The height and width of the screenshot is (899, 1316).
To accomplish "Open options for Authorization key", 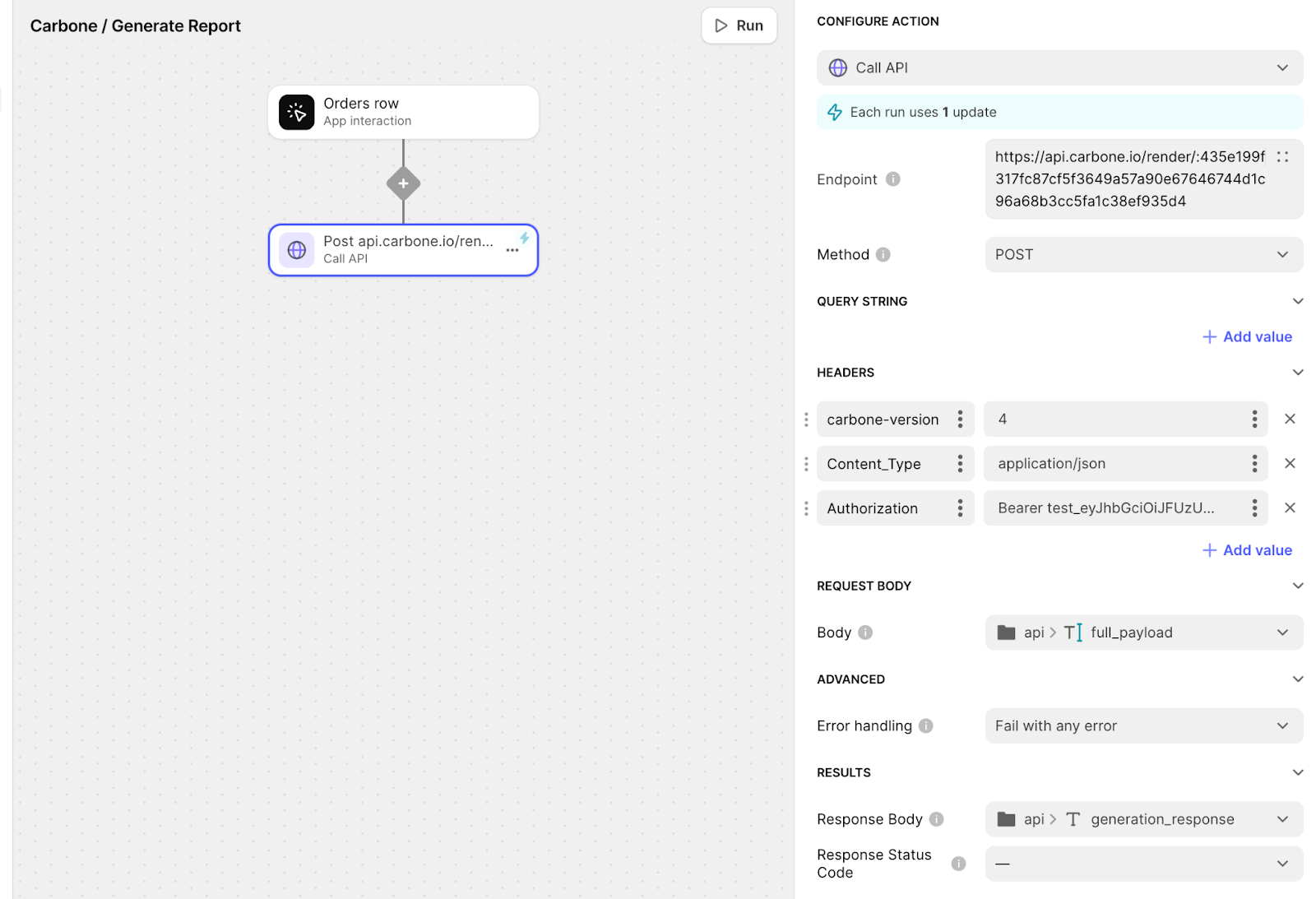I will click(960, 508).
